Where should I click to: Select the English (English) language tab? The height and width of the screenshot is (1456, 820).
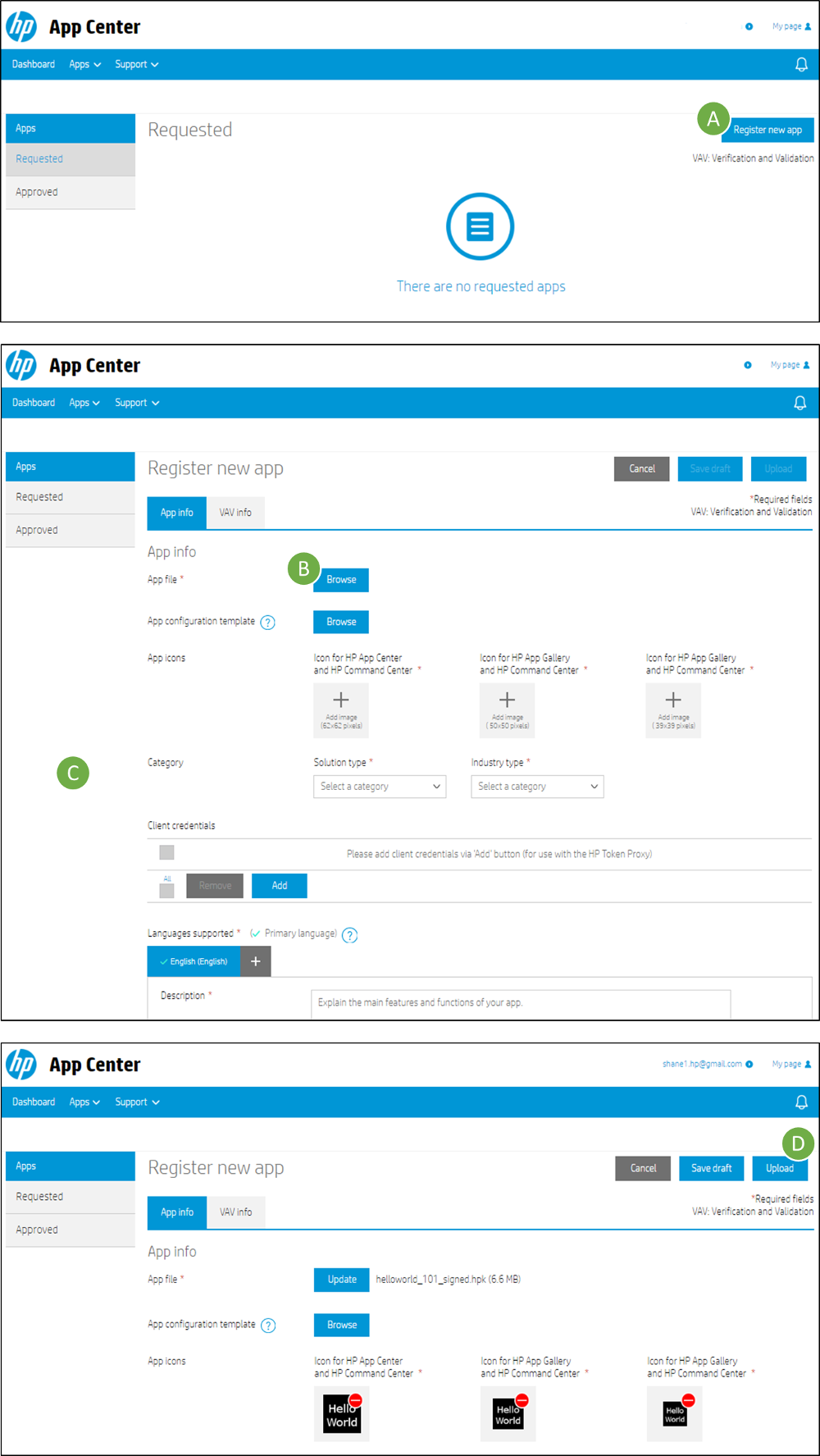tap(194, 961)
